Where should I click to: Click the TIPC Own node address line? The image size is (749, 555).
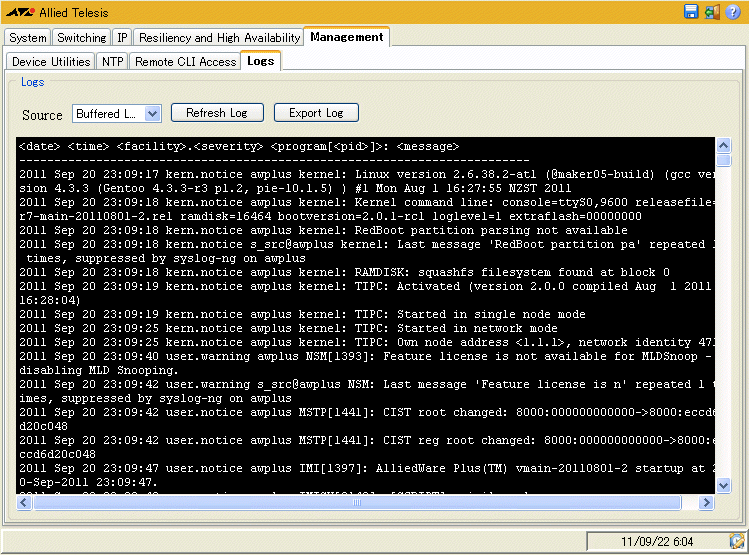366,342
